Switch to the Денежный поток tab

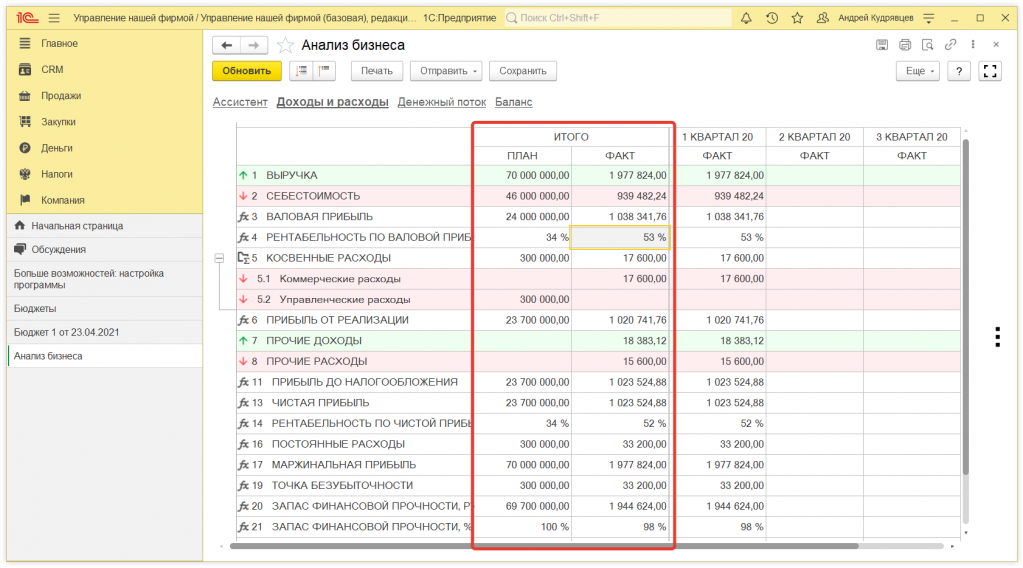coord(441,102)
